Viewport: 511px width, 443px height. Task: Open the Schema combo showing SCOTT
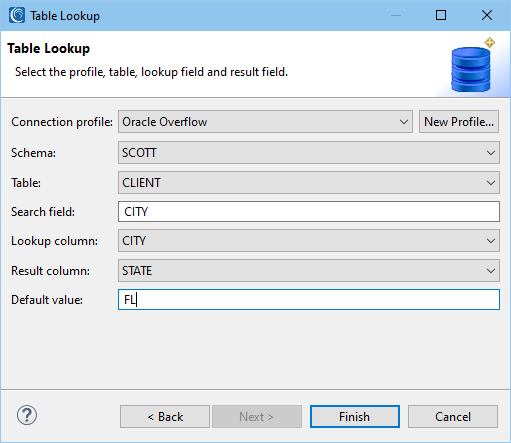(309, 153)
